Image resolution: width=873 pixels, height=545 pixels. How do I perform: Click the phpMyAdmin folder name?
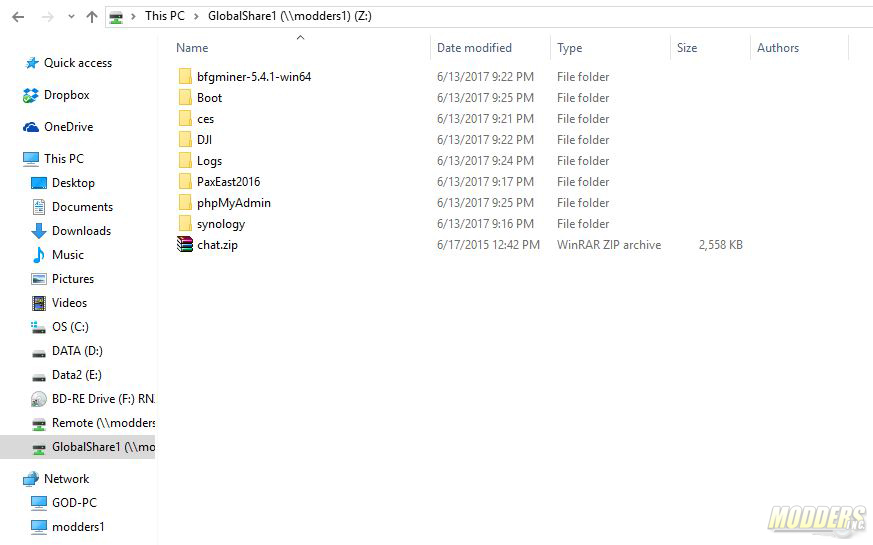[x=234, y=203]
